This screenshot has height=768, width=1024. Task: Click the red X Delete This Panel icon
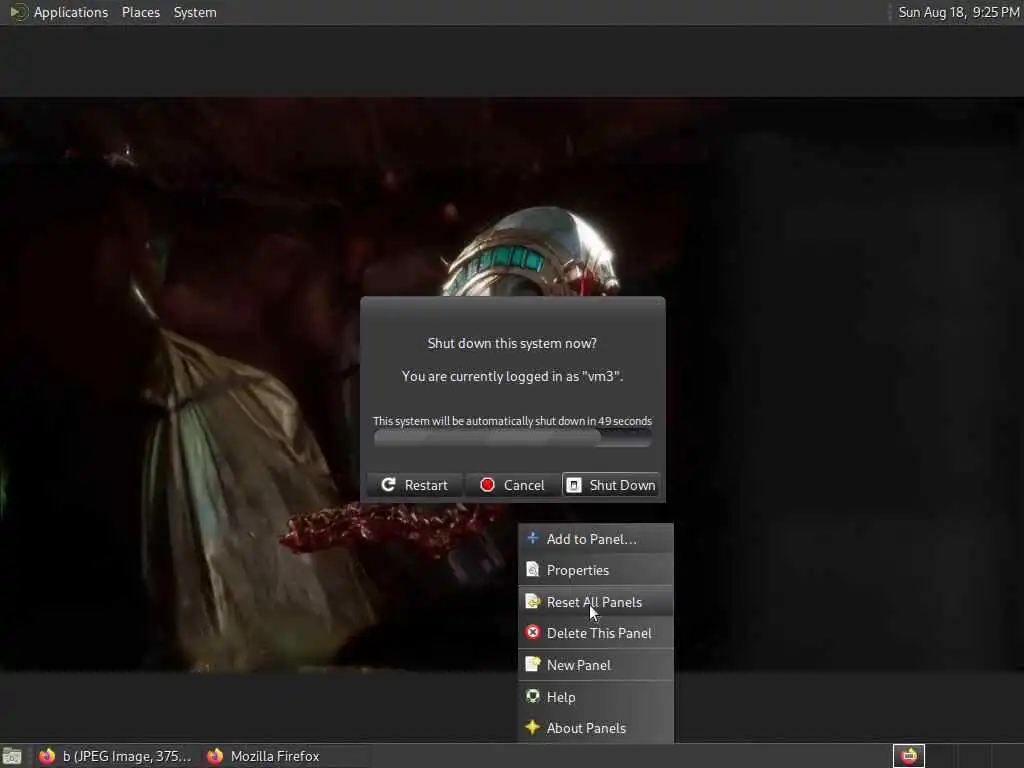pyautogui.click(x=533, y=632)
